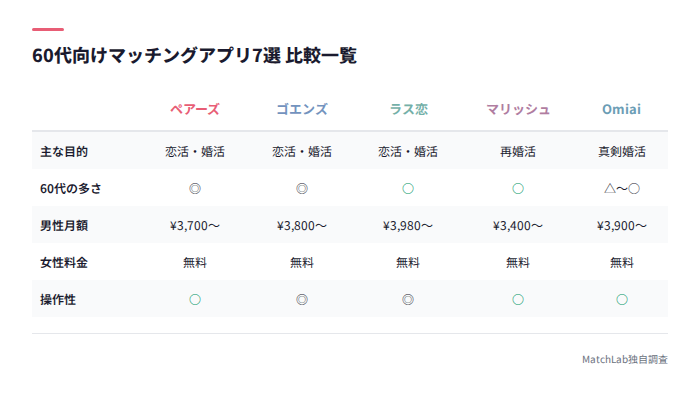Click Omiai 無料 in 女性料金 row
The image size is (700, 396).
(621, 263)
